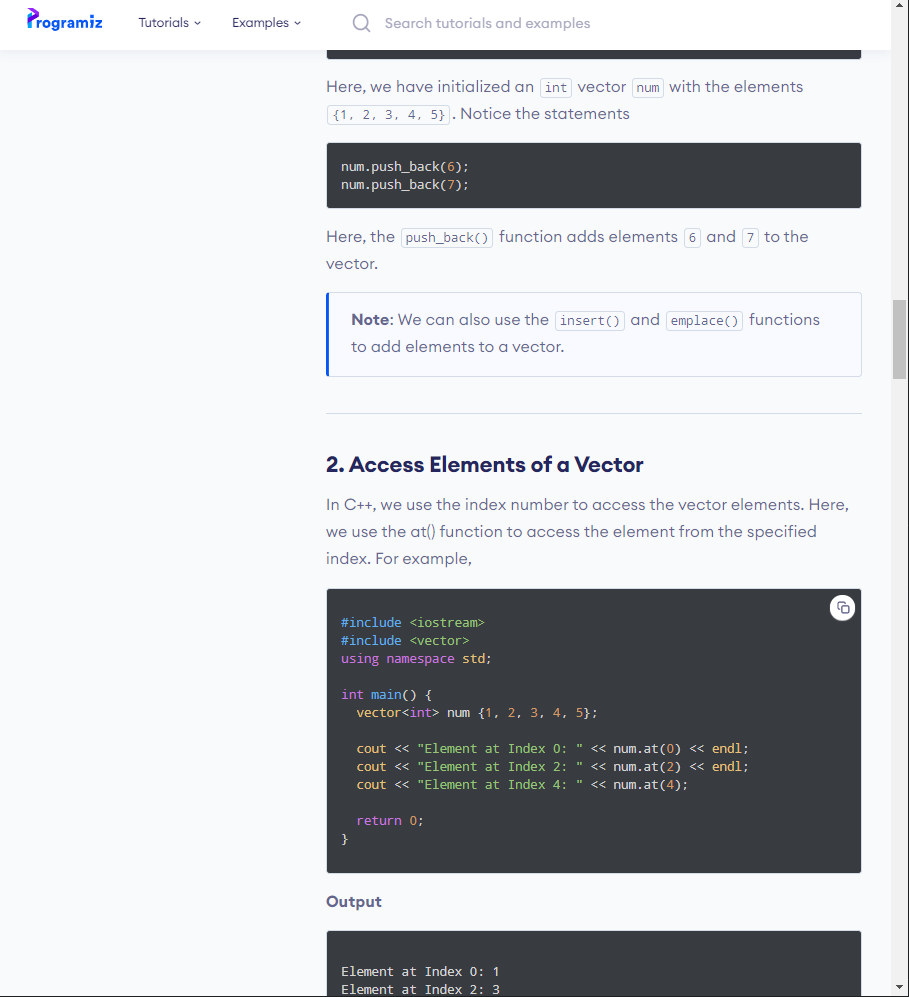The height and width of the screenshot is (997, 909).
Task: Click the 'int main() {' line
Action: tap(386, 694)
